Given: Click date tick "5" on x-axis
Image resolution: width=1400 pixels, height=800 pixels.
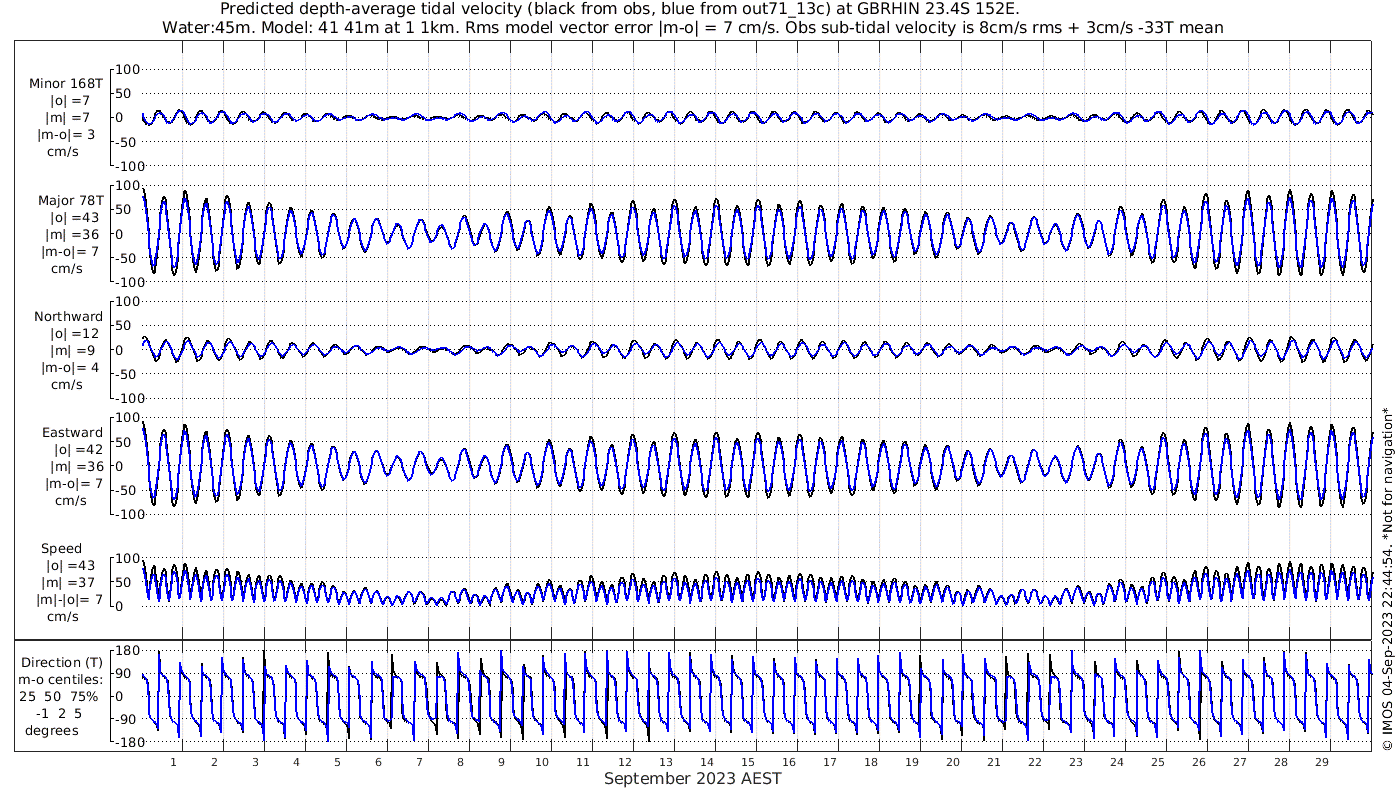Looking at the screenshot, I should (337, 762).
